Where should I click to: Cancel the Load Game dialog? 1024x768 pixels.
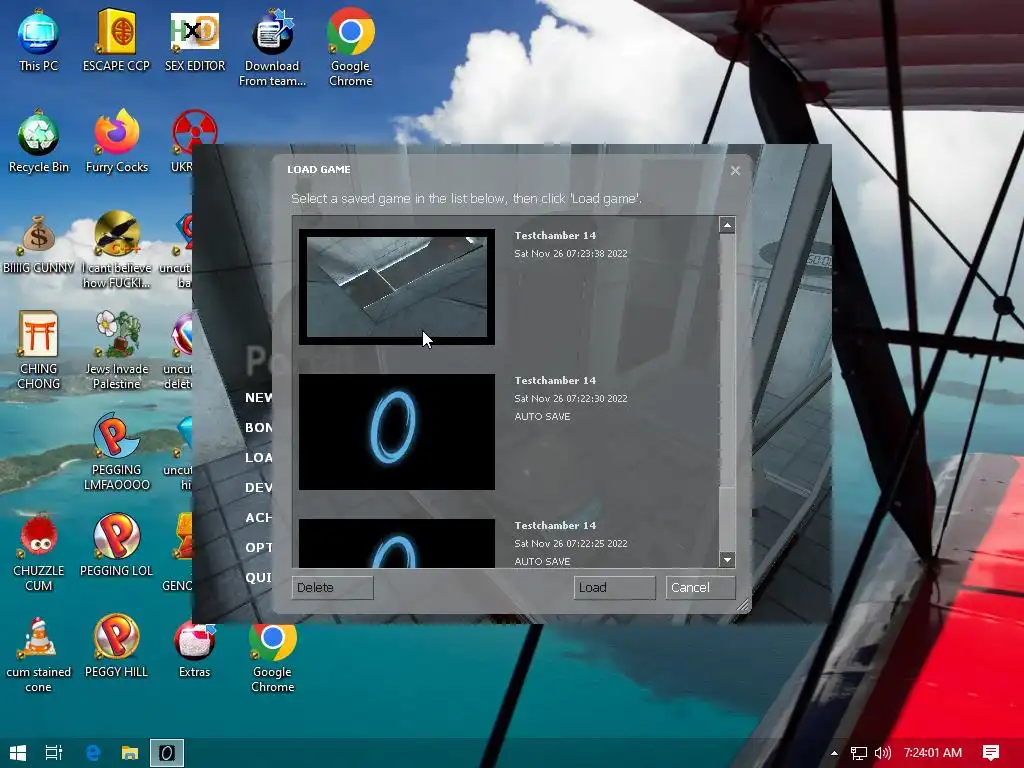(700, 587)
